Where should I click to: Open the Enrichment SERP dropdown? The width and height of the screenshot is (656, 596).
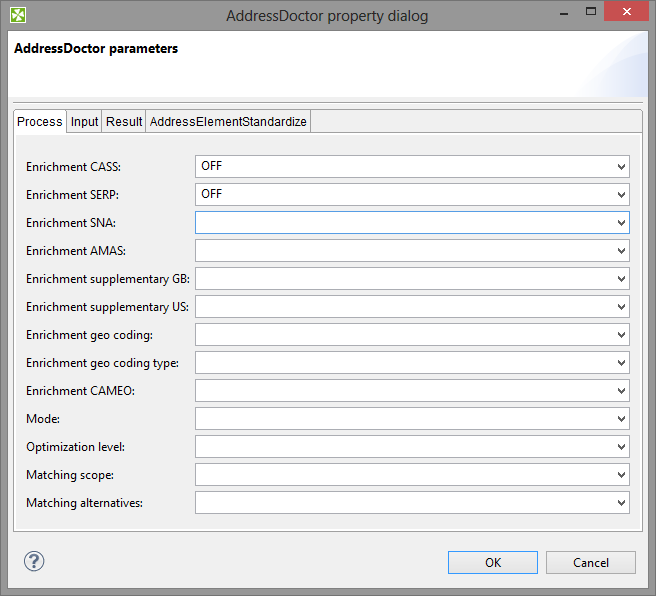(x=621, y=194)
